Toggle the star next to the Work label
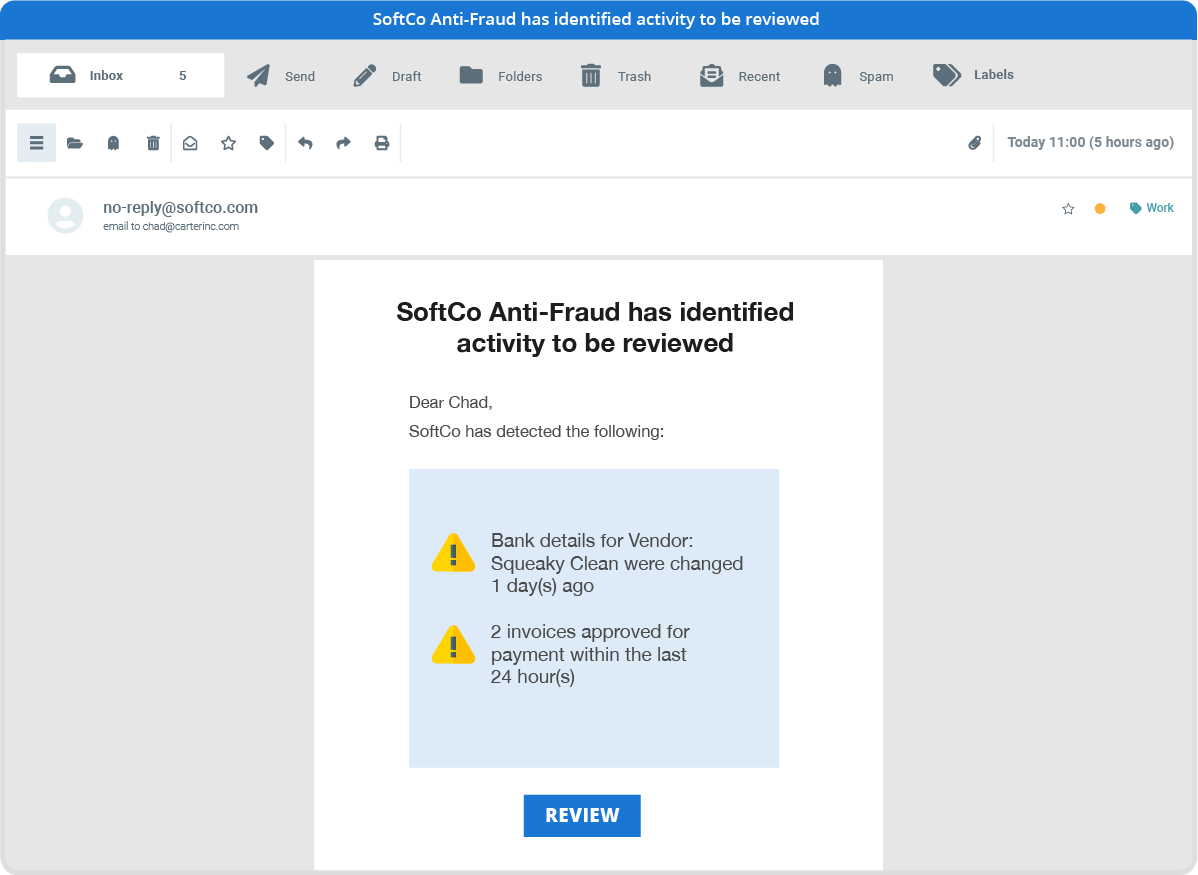Viewport: 1198px width, 875px height. (1068, 208)
